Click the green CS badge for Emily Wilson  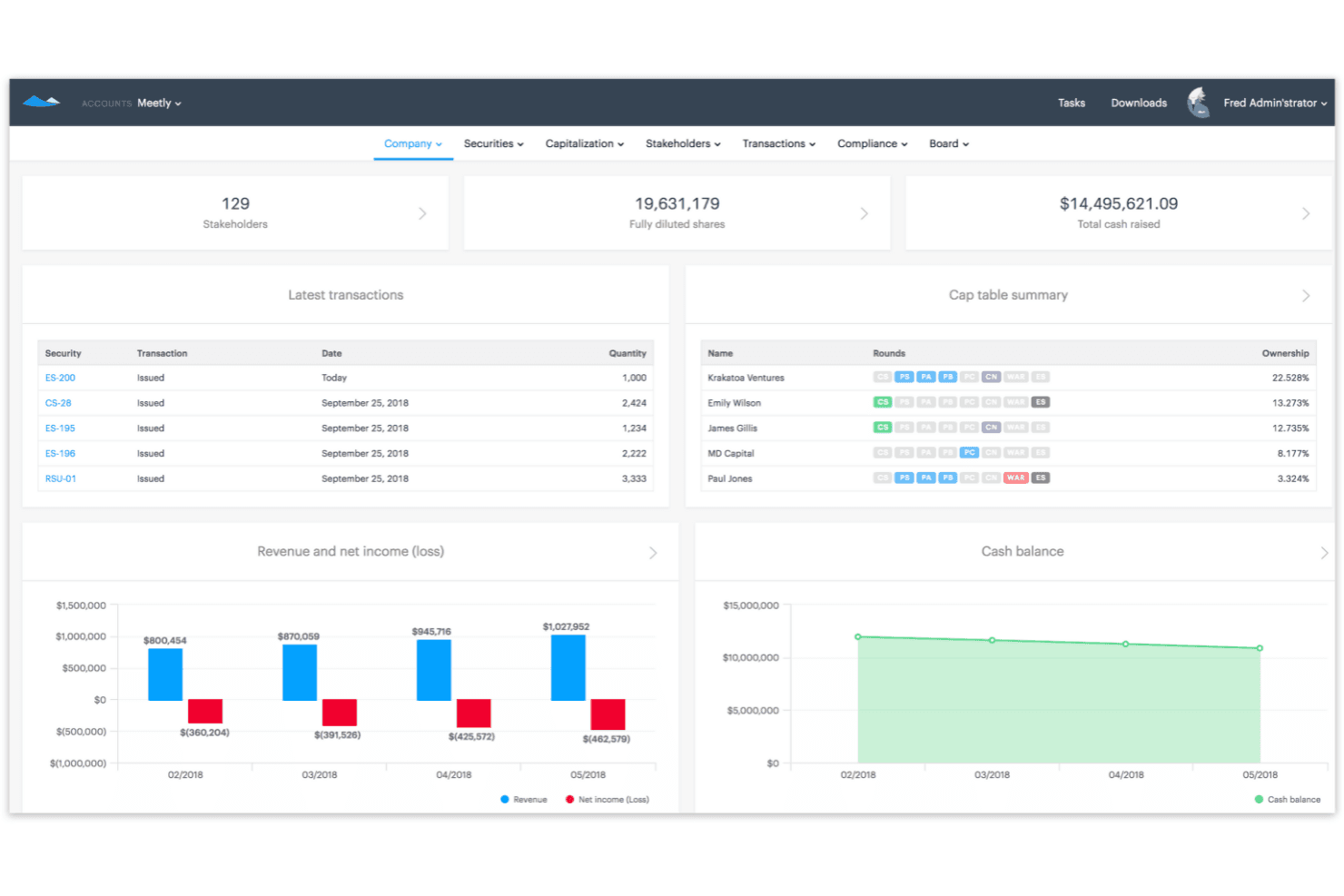click(x=883, y=402)
